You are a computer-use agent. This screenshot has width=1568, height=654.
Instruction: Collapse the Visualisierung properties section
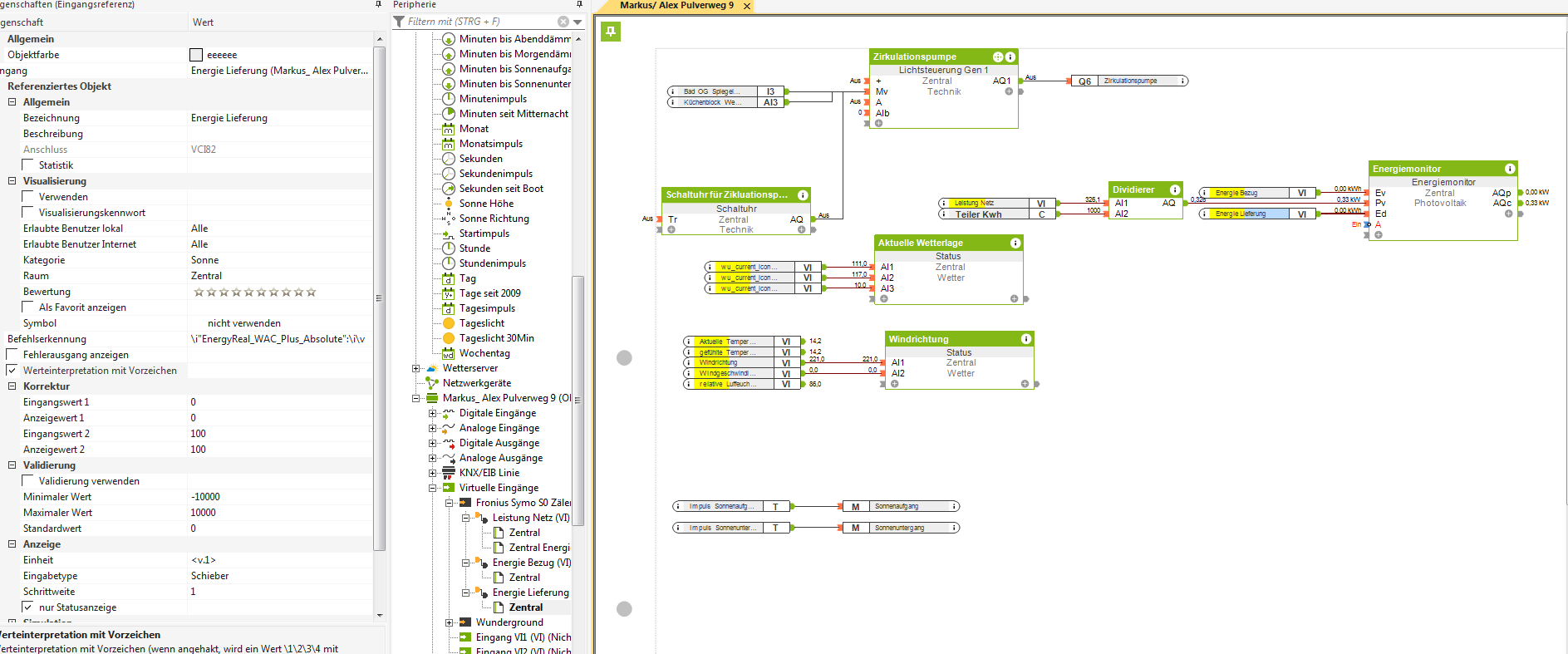tap(12, 181)
